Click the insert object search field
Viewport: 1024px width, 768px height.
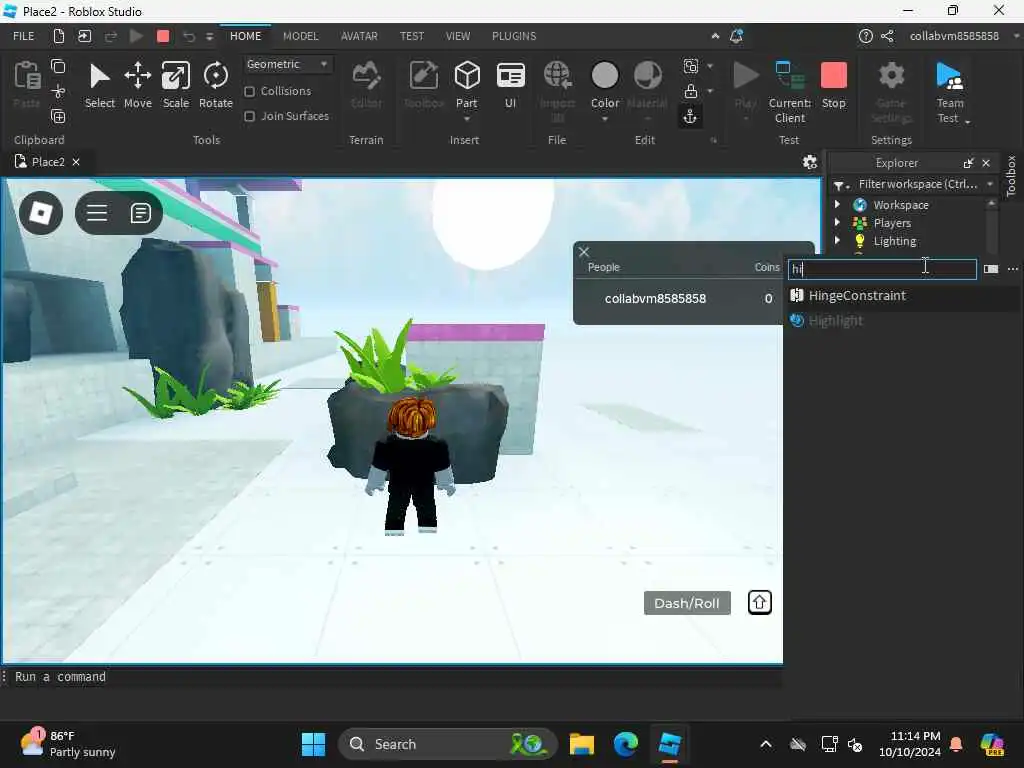click(x=882, y=269)
